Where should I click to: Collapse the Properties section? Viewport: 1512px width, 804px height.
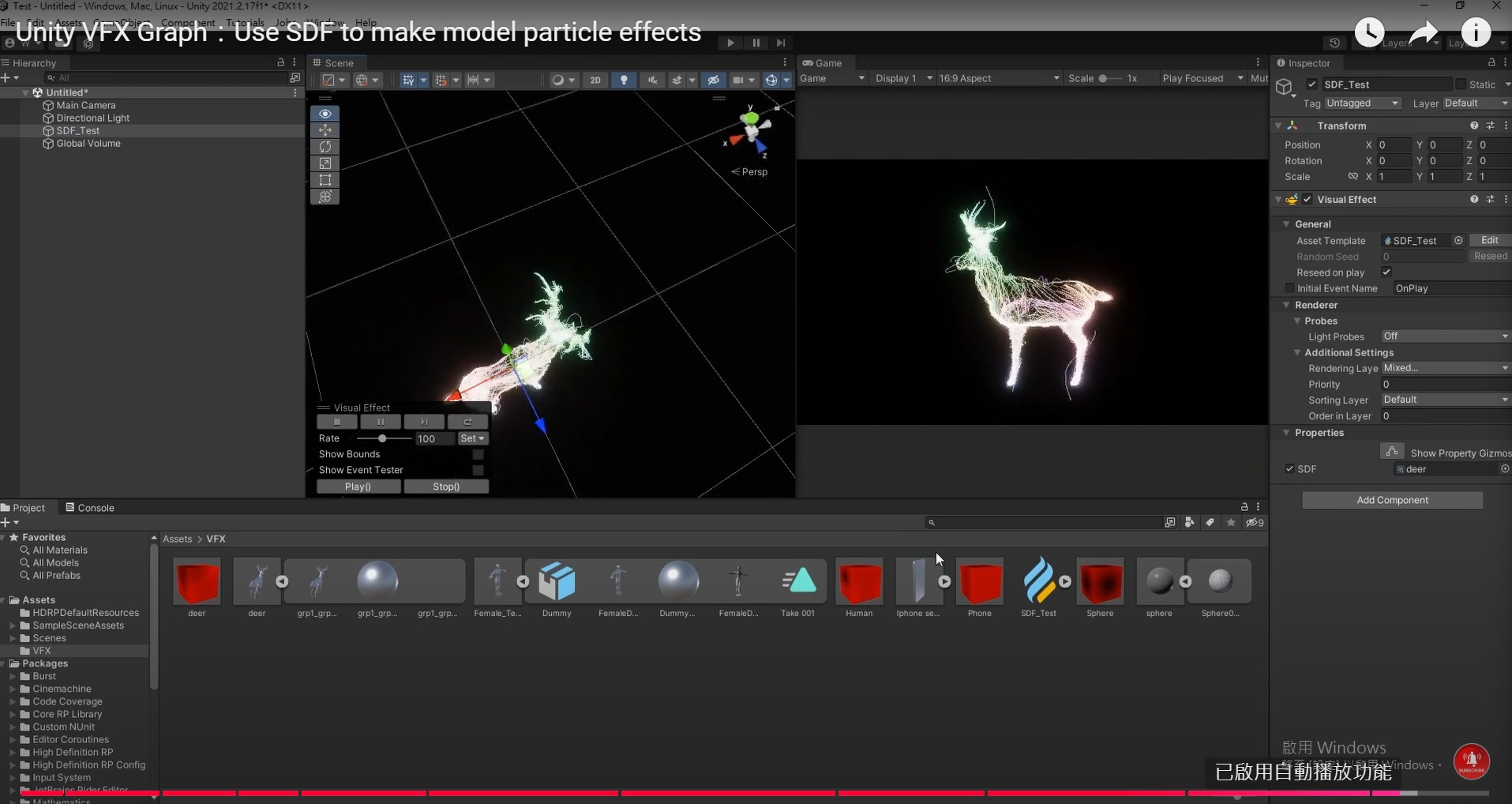pyautogui.click(x=1286, y=433)
